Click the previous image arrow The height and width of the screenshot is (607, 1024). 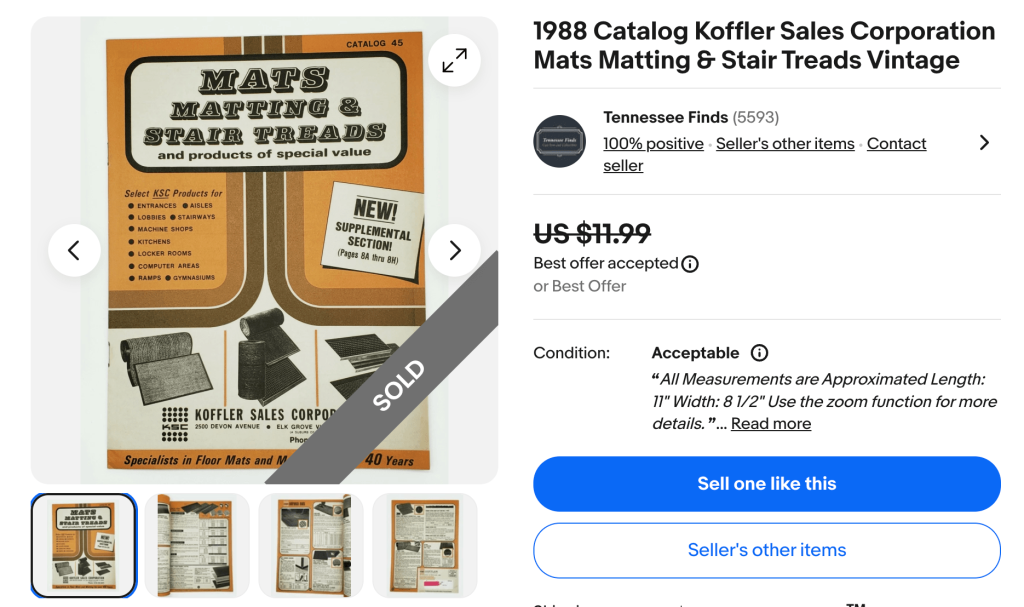point(74,250)
